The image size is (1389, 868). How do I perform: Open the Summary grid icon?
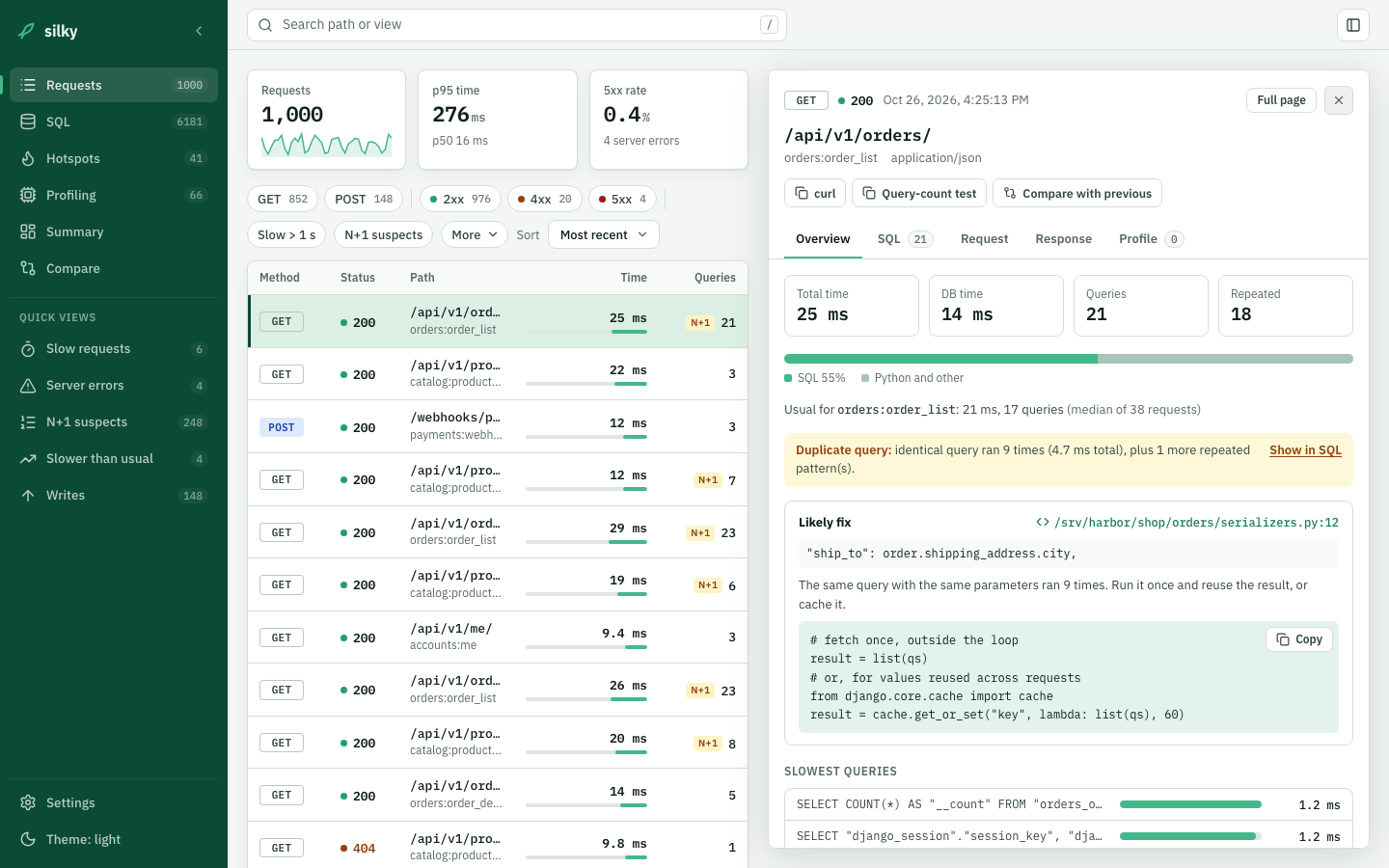[x=28, y=231]
